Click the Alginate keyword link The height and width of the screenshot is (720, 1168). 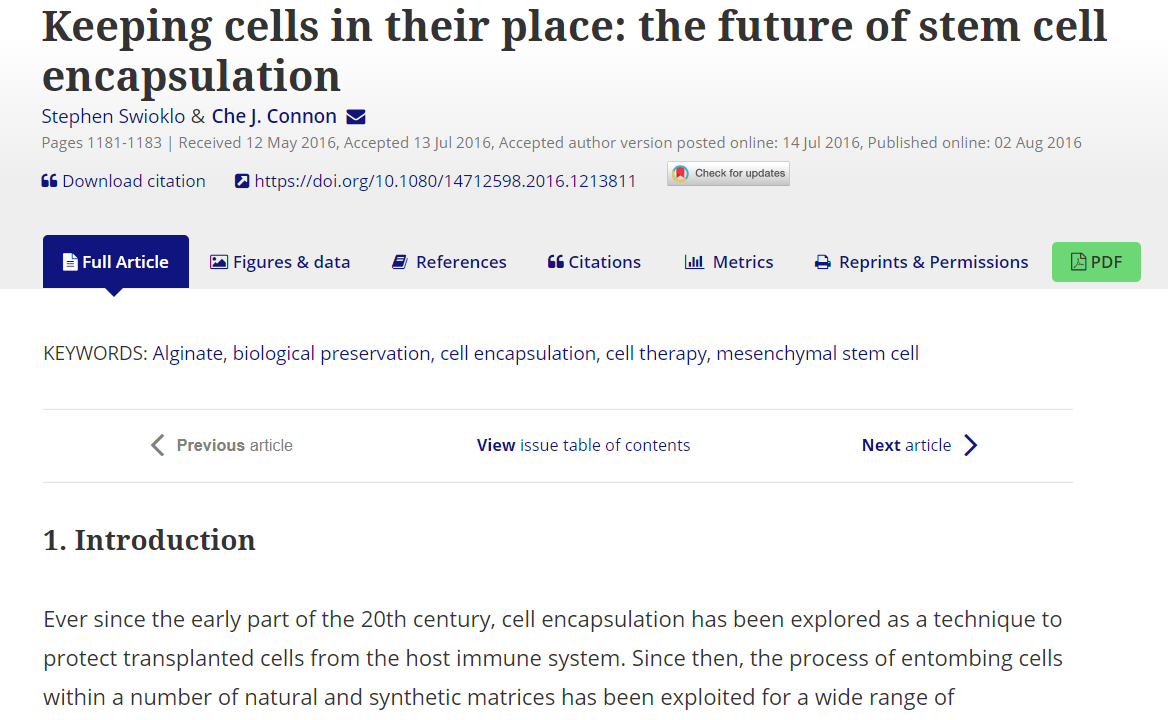[x=187, y=353]
